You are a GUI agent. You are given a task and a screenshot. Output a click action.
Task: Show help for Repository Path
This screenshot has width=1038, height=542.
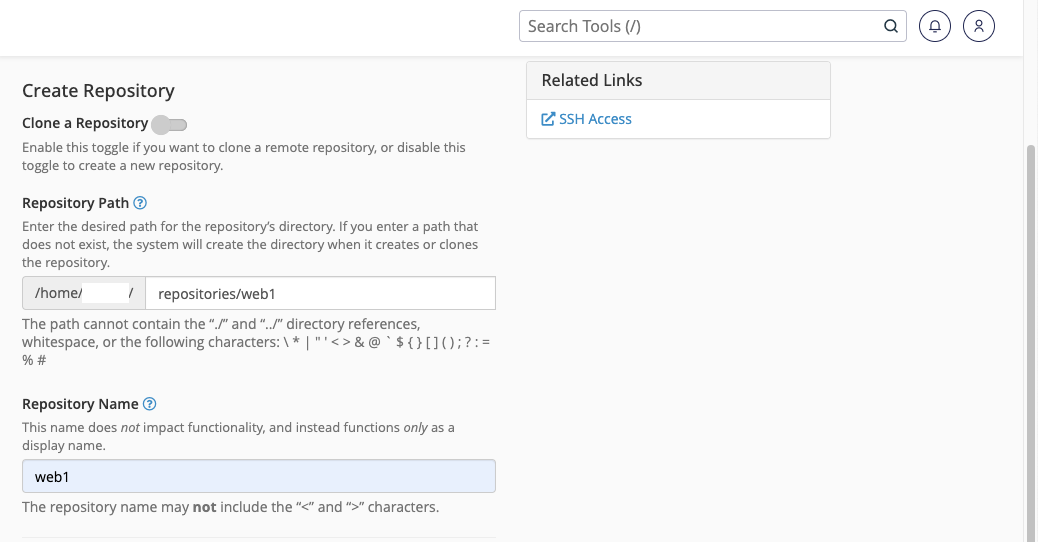click(141, 203)
